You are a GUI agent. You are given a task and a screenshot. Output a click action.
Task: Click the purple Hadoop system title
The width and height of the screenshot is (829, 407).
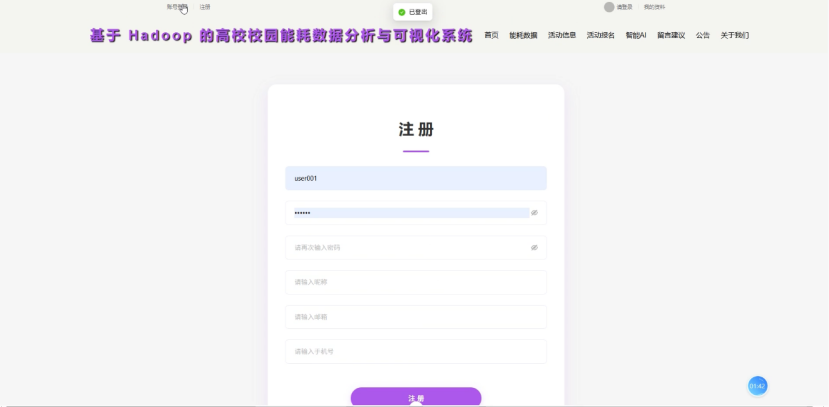[281, 35]
